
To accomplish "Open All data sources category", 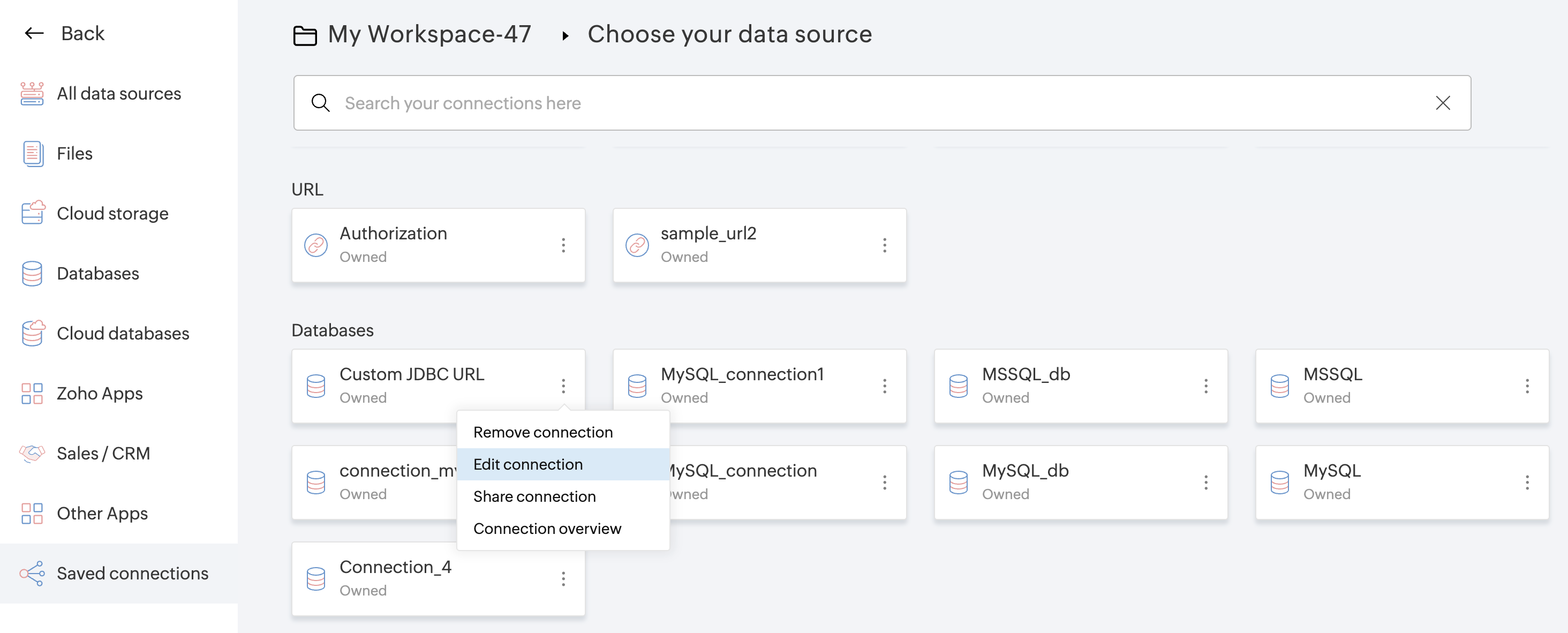I will pos(119,94).
